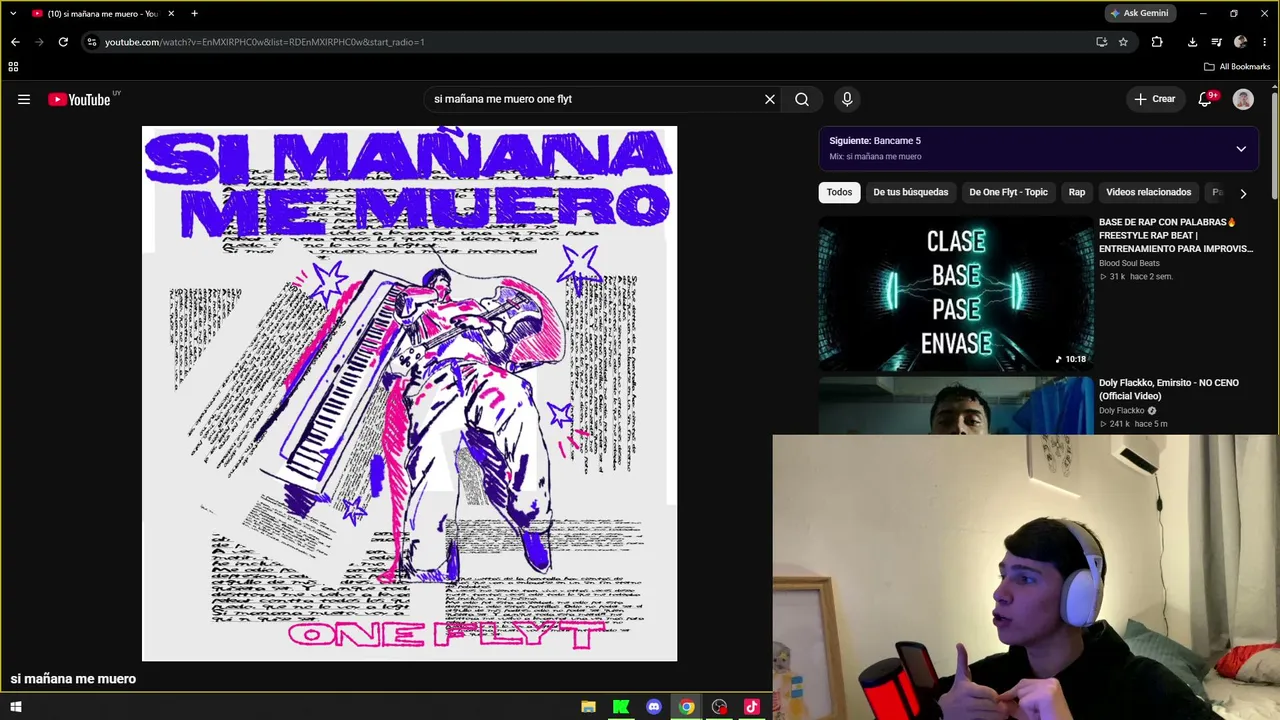Open Discord from the taskbar
The width and height of the screenshot is (1280, 720).
click(x=654, y=707)
